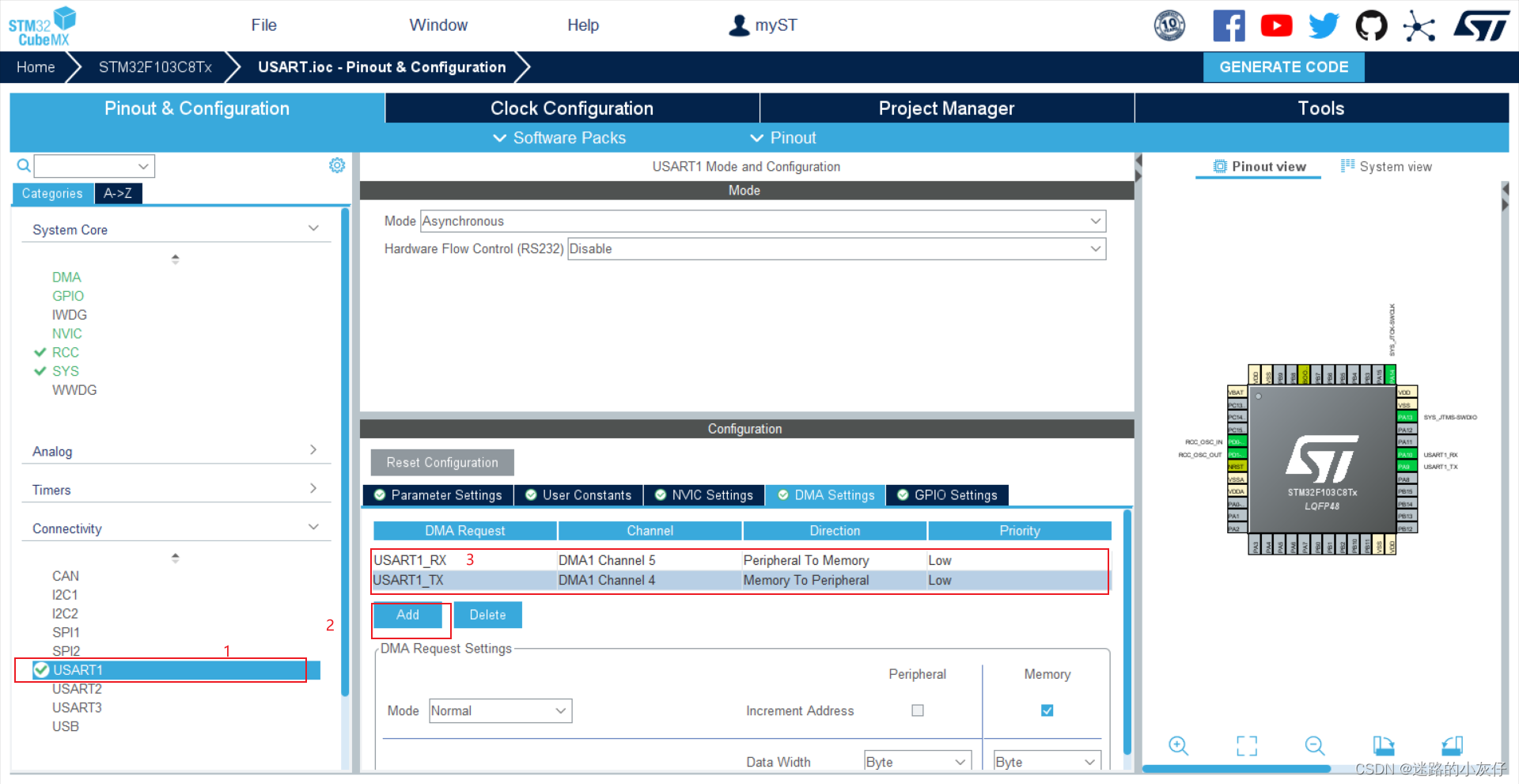
Task: Click the Add DMA request button
Action: pyautogui.click(x=407, y=615)
